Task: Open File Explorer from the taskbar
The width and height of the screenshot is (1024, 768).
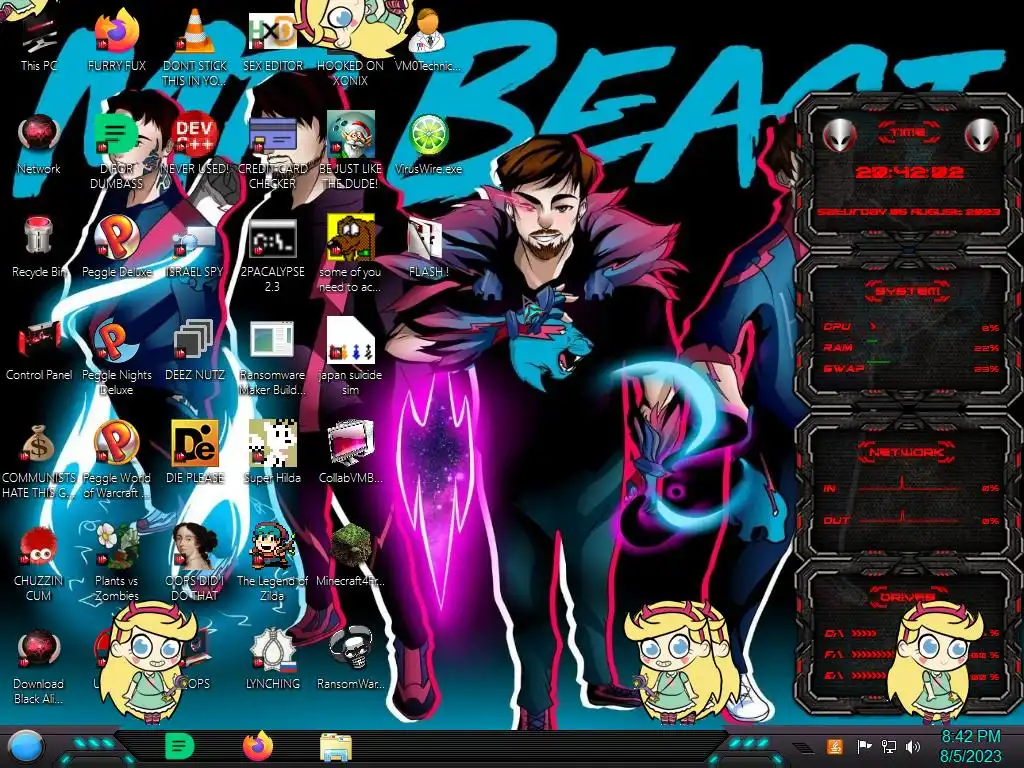Action: pos(336,747)
